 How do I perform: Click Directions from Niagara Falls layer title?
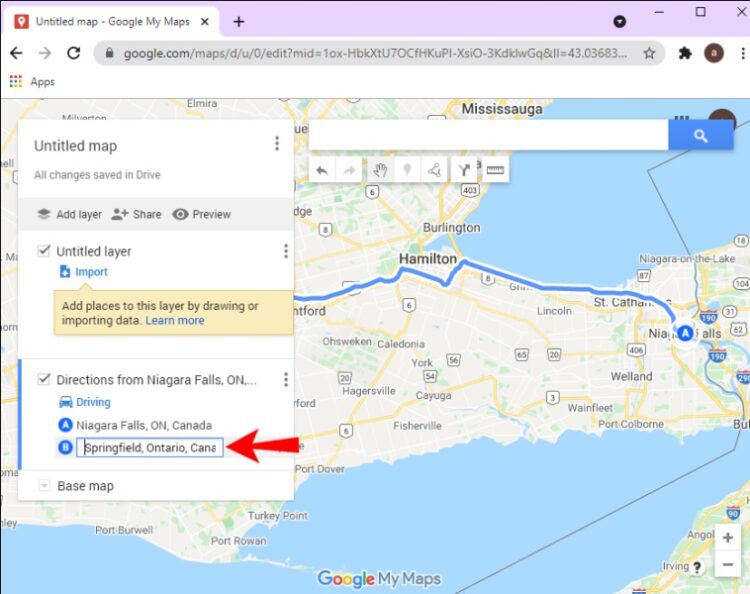click(x=156, y=380)
